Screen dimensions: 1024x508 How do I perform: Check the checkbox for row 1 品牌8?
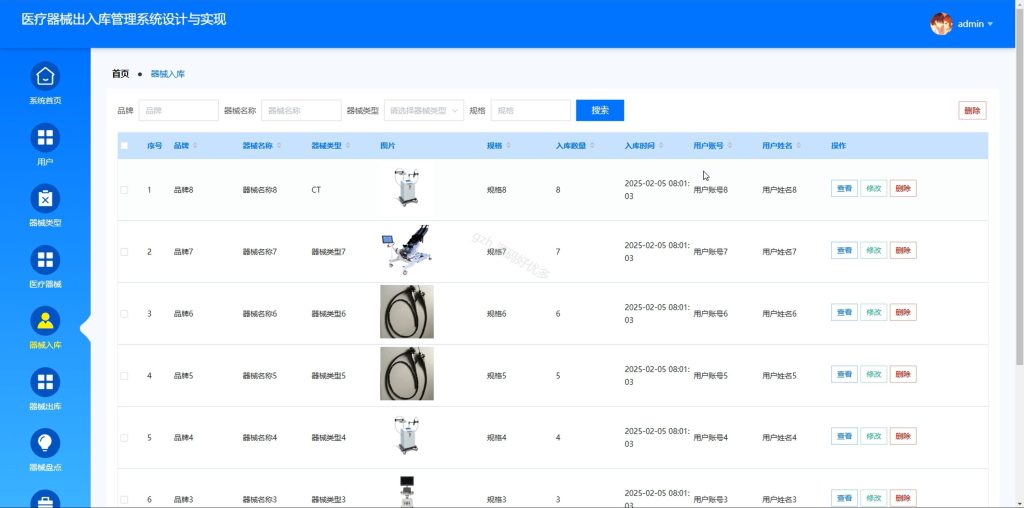click(124, 190)
